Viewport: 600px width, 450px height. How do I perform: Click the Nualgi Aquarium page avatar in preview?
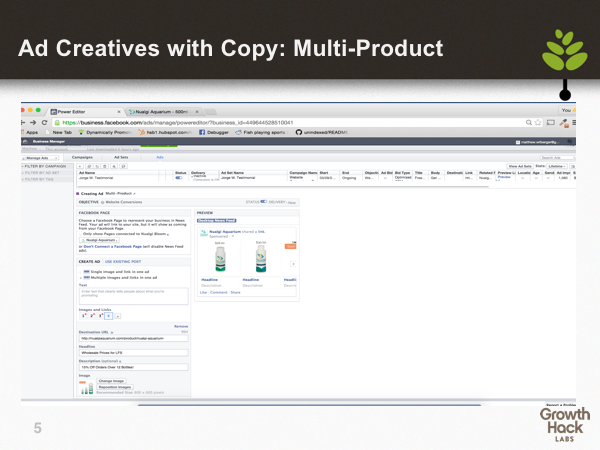(x=204, y=233)
